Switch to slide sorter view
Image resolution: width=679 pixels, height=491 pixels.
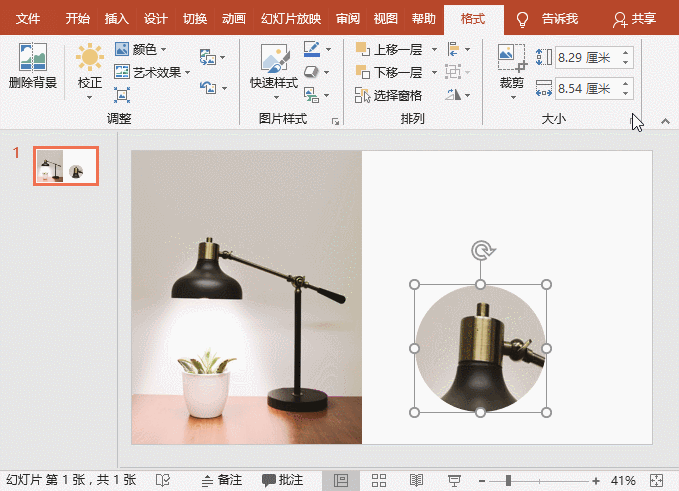[x=379, y=480]
